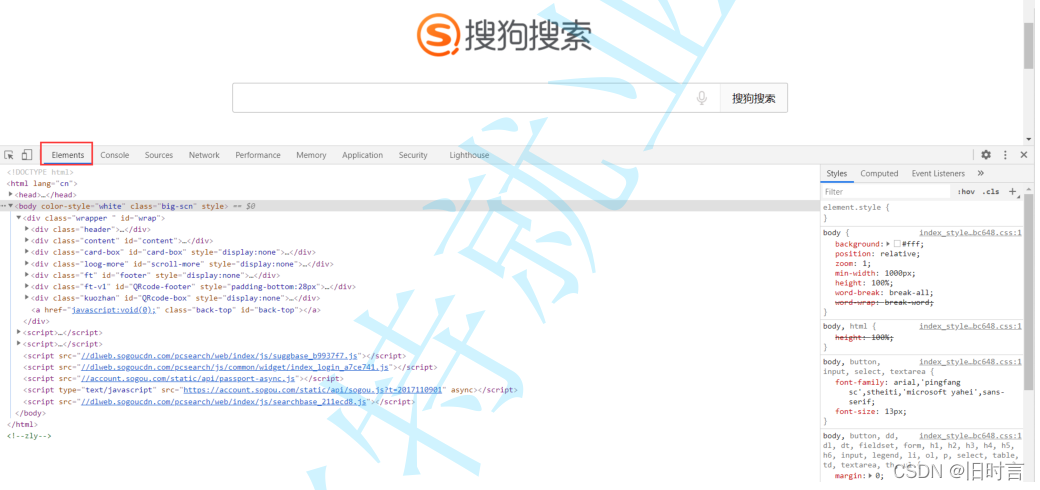Open the Memory tab
The height and width of the screenshot is (490, 1040).
pos(311,155)
